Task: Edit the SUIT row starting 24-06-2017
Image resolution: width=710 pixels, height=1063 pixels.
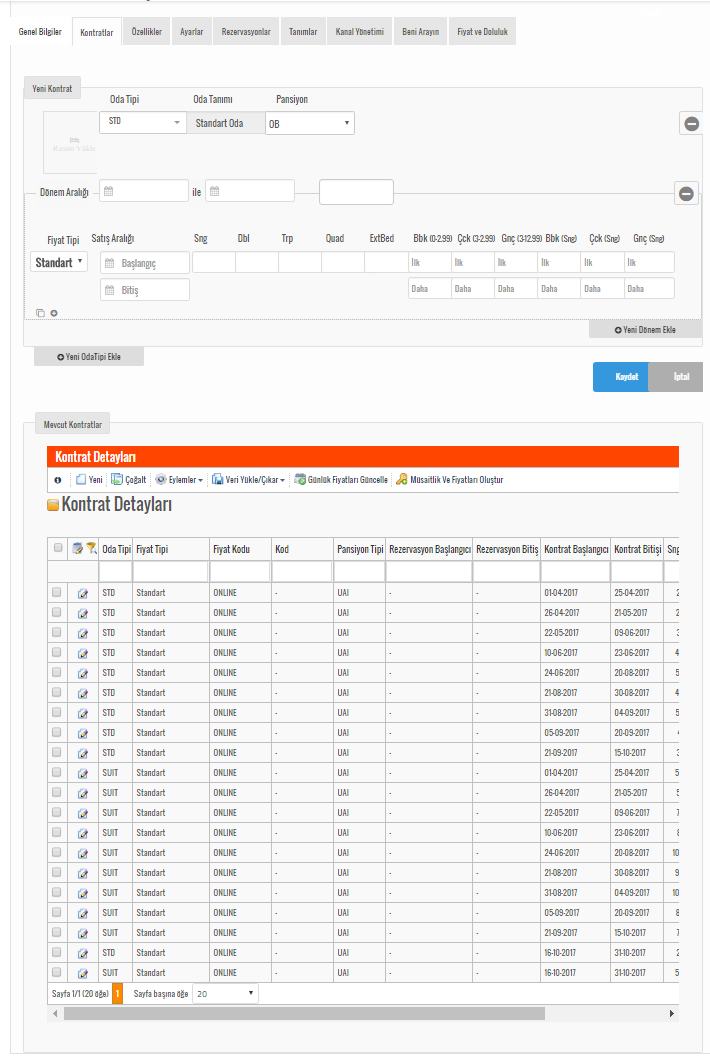Action: point(83,854)
